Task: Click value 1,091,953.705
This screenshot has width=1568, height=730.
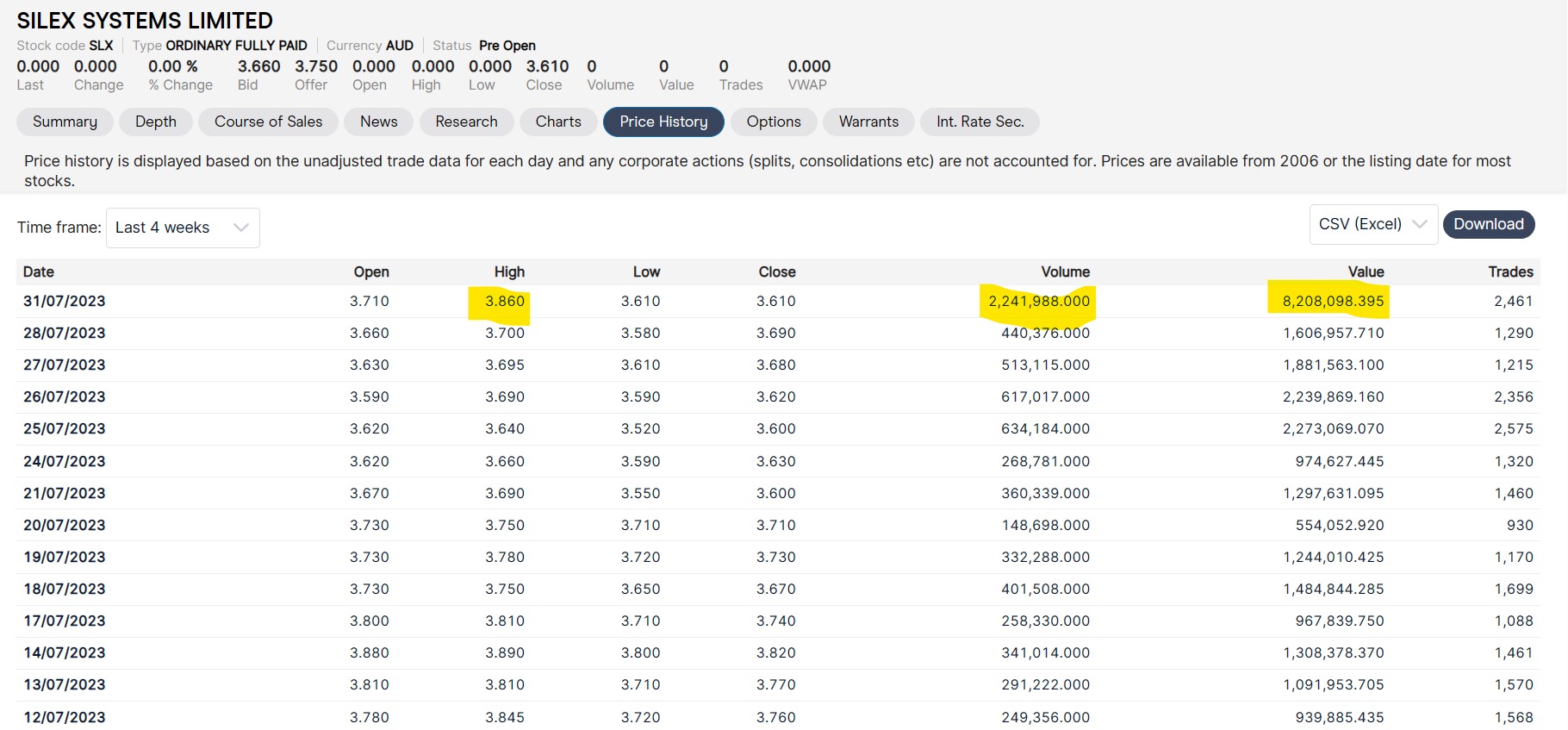Action: coord(1333,685)
